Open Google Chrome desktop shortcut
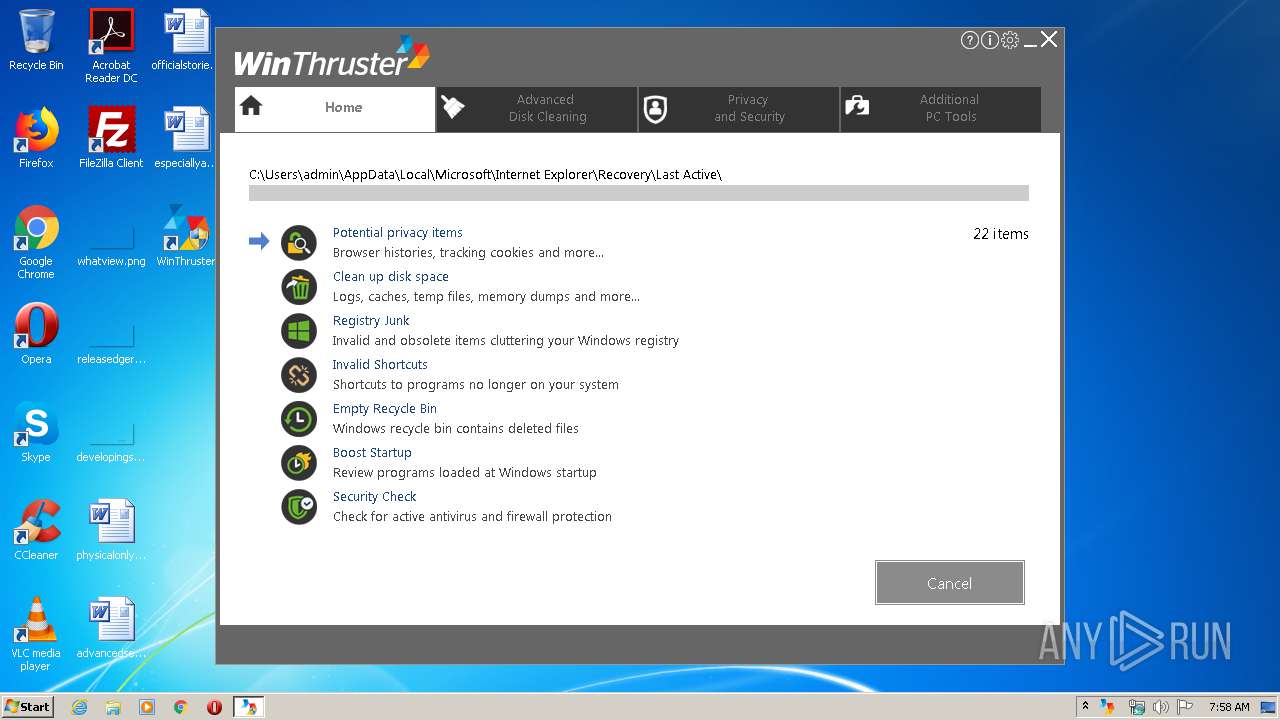 (x=36, y=242)
